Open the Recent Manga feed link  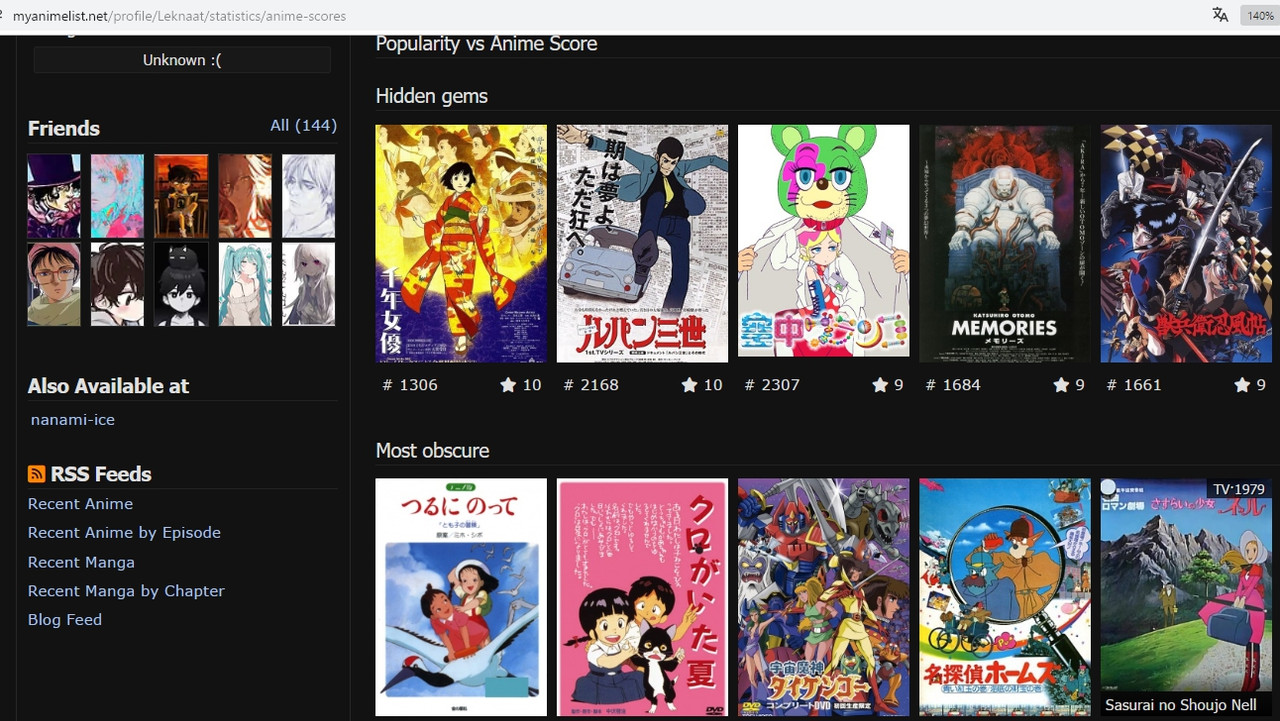coord(81,562)
